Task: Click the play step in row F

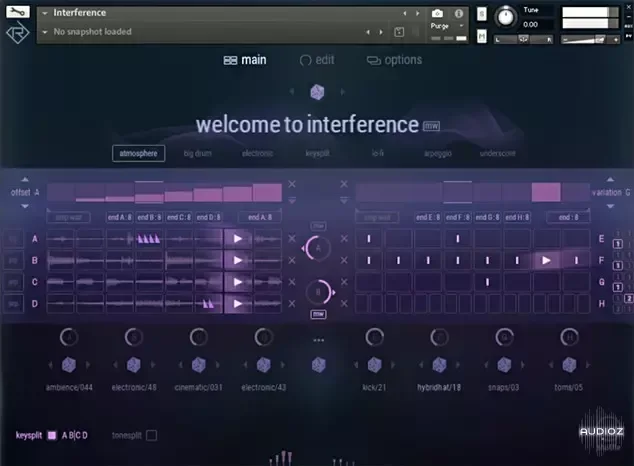Action: 546,261
